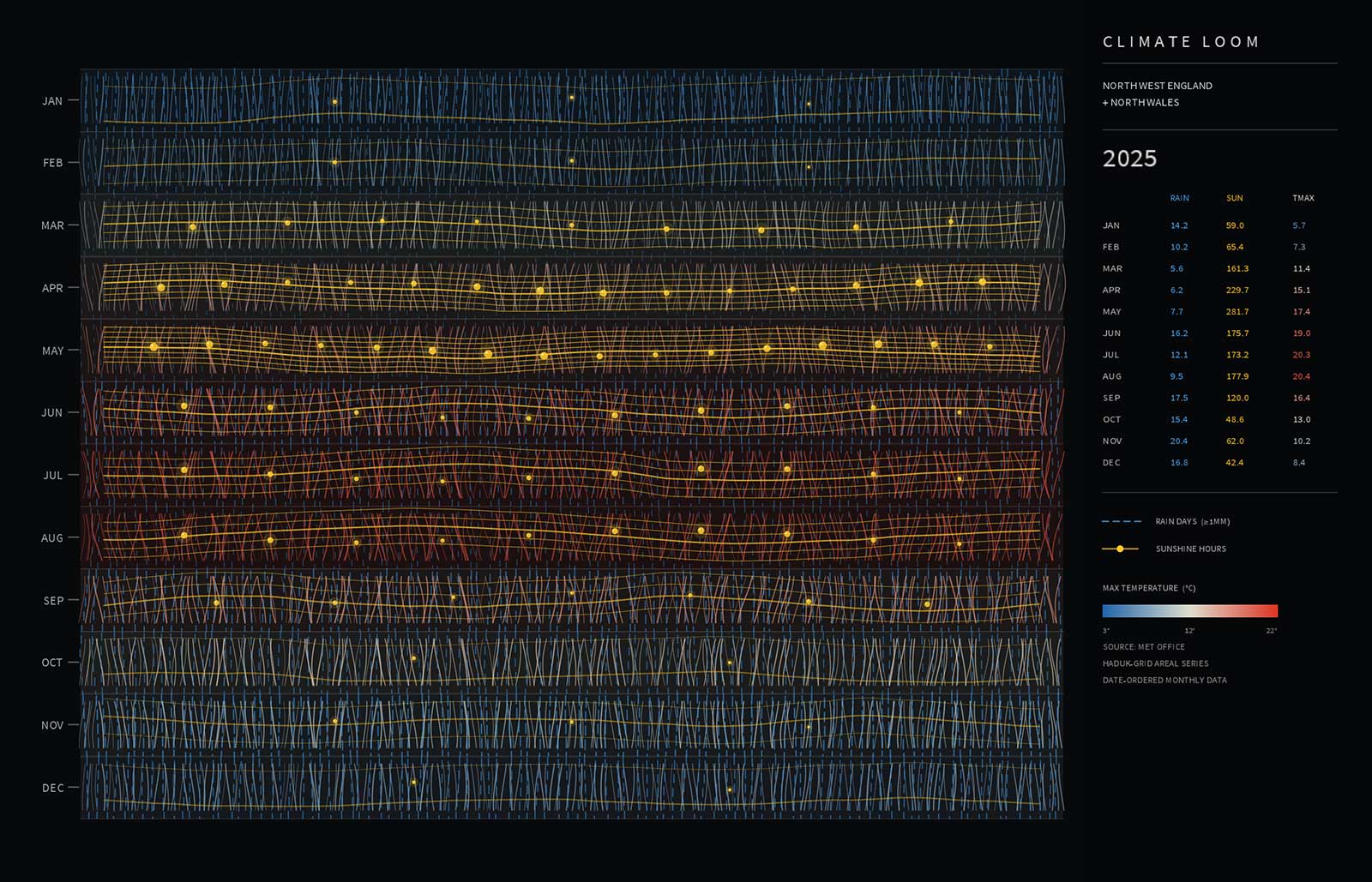Screen dimensions: 1372x882
Task: Select October sun value 48.6
Action: [1235, 420]
